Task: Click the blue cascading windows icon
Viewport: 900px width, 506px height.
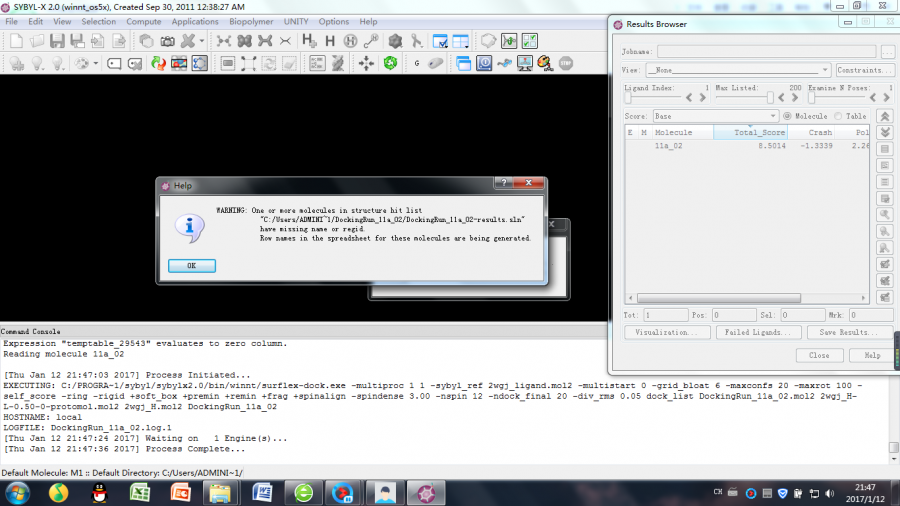Action: [463, 63]
